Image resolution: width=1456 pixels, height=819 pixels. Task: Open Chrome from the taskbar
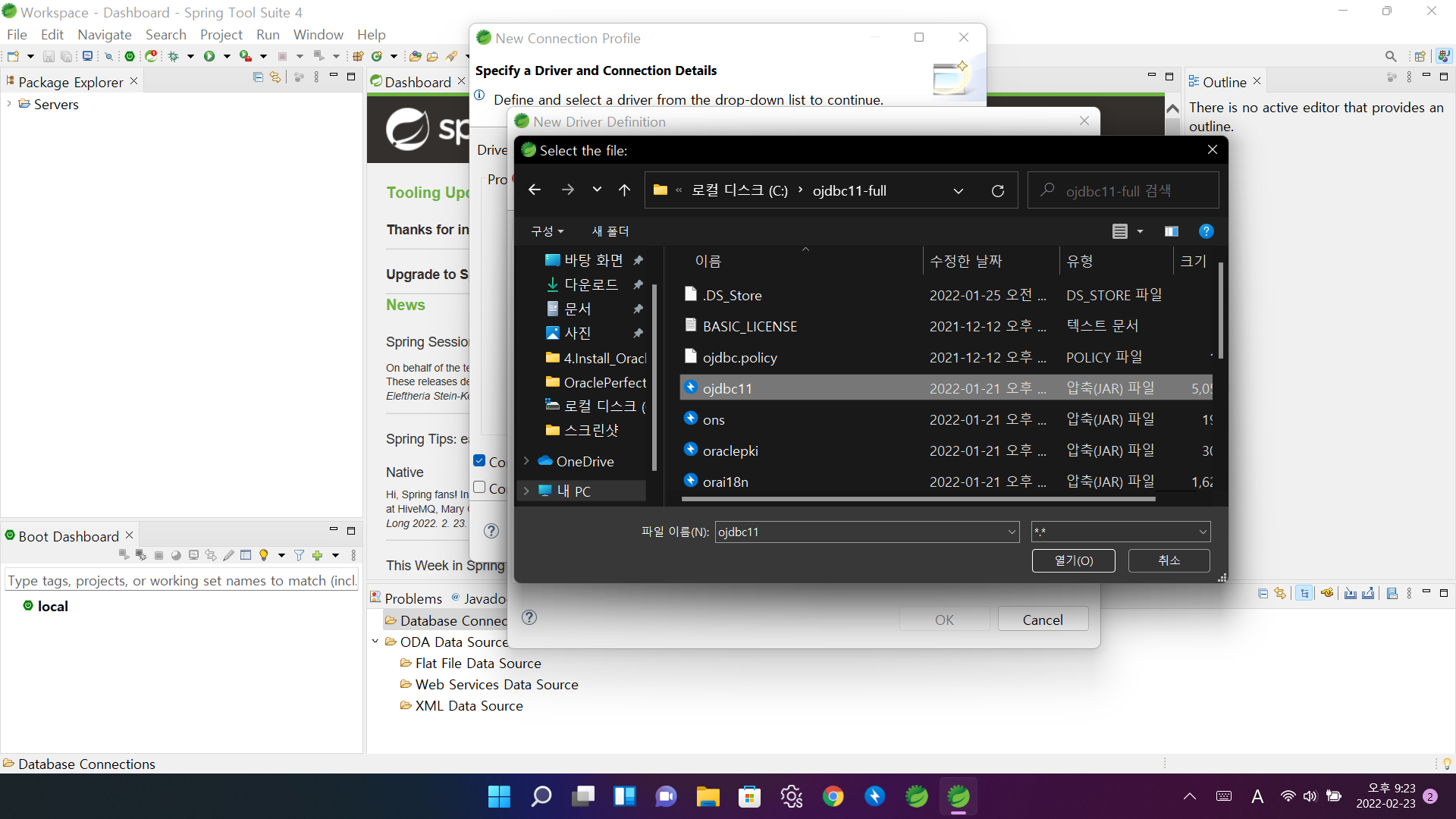click(x=833, y=796)
